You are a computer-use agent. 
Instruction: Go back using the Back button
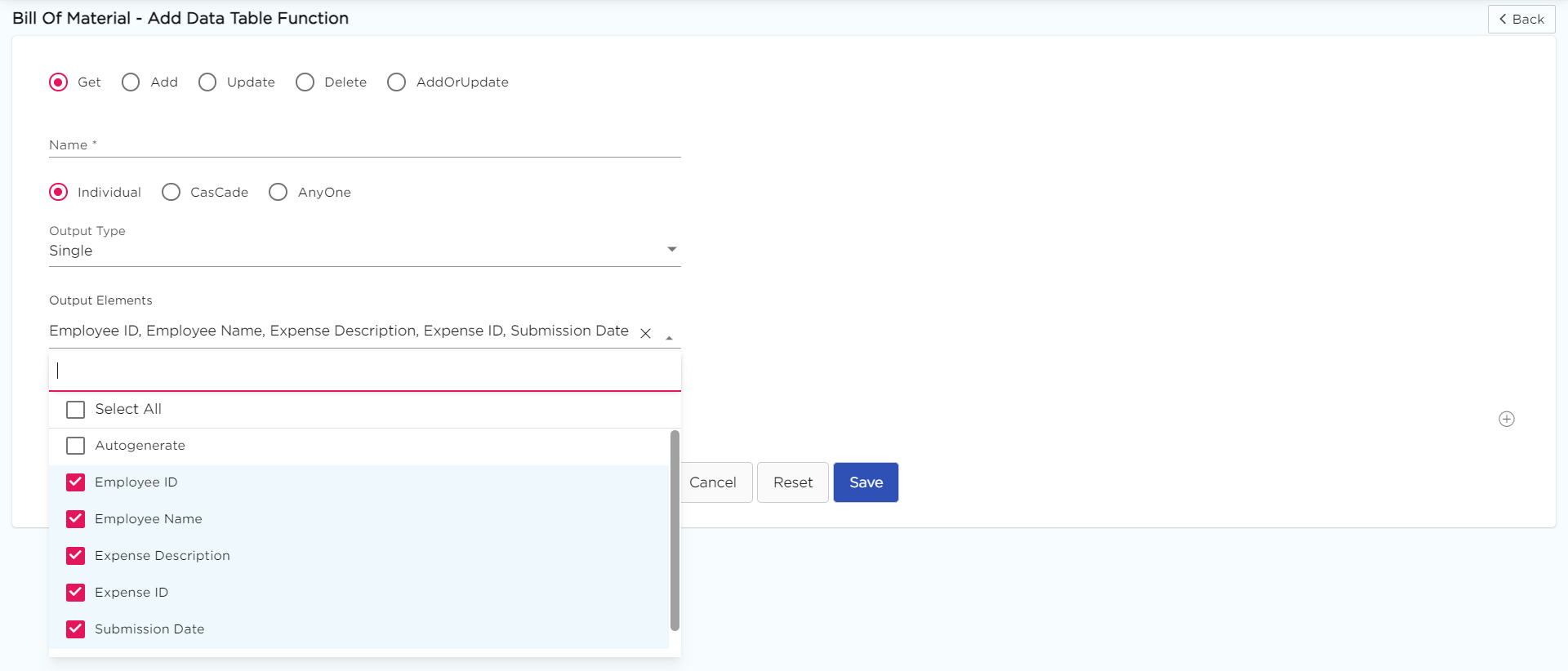tap(1521, 19)
